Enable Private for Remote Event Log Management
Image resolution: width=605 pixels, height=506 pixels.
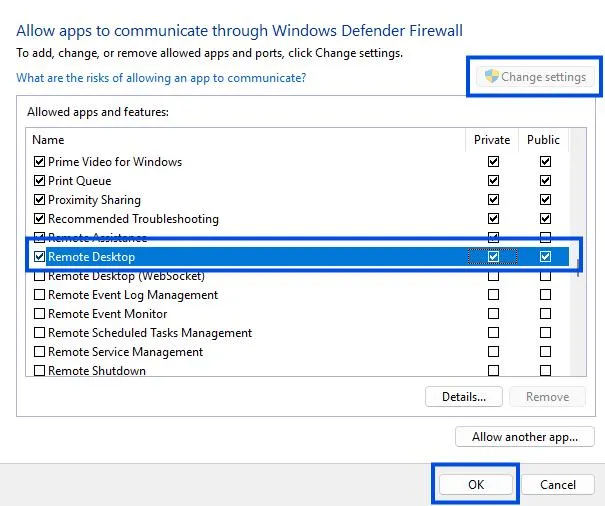coord(493,294)
